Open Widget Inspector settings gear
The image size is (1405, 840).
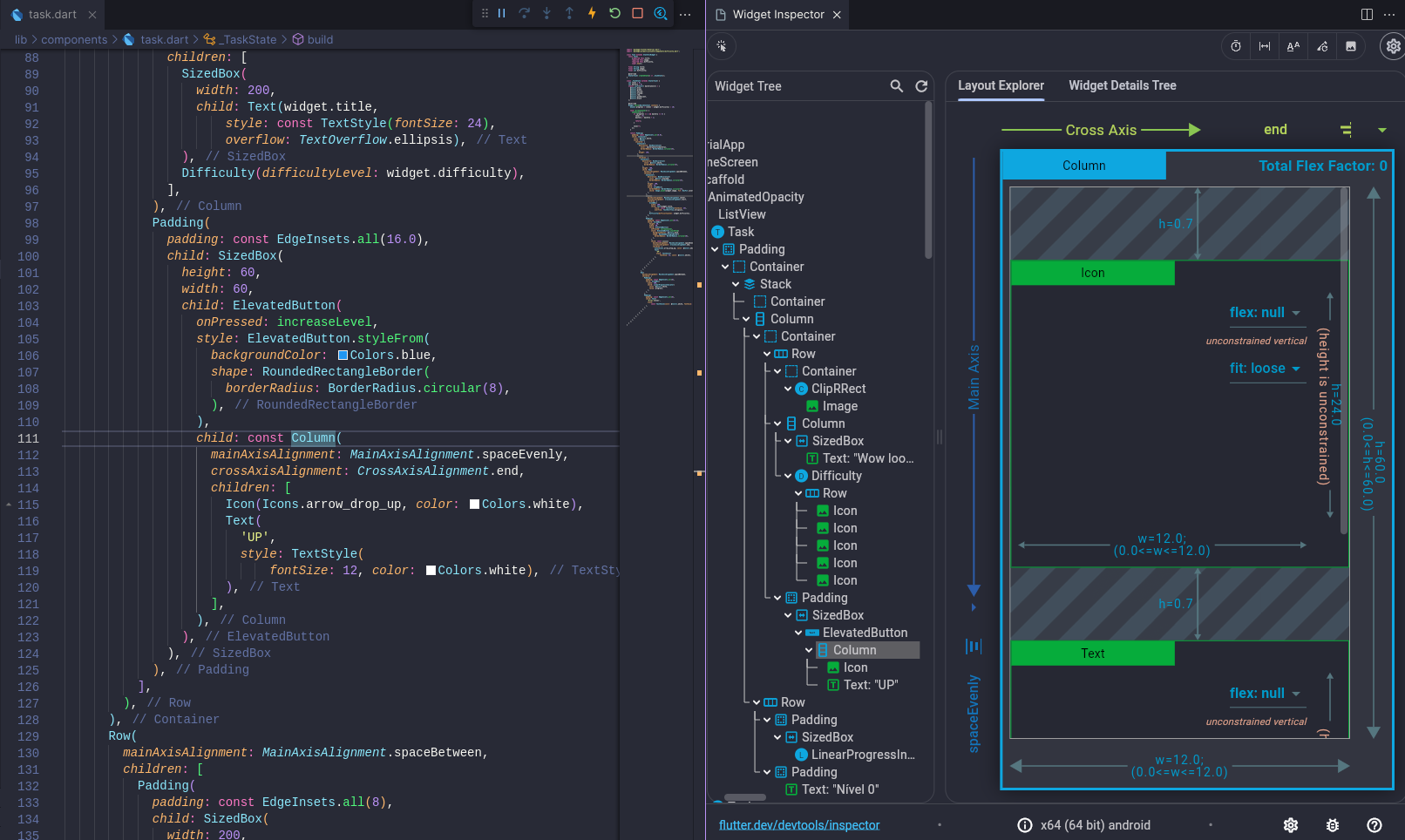coord(1394,46)
